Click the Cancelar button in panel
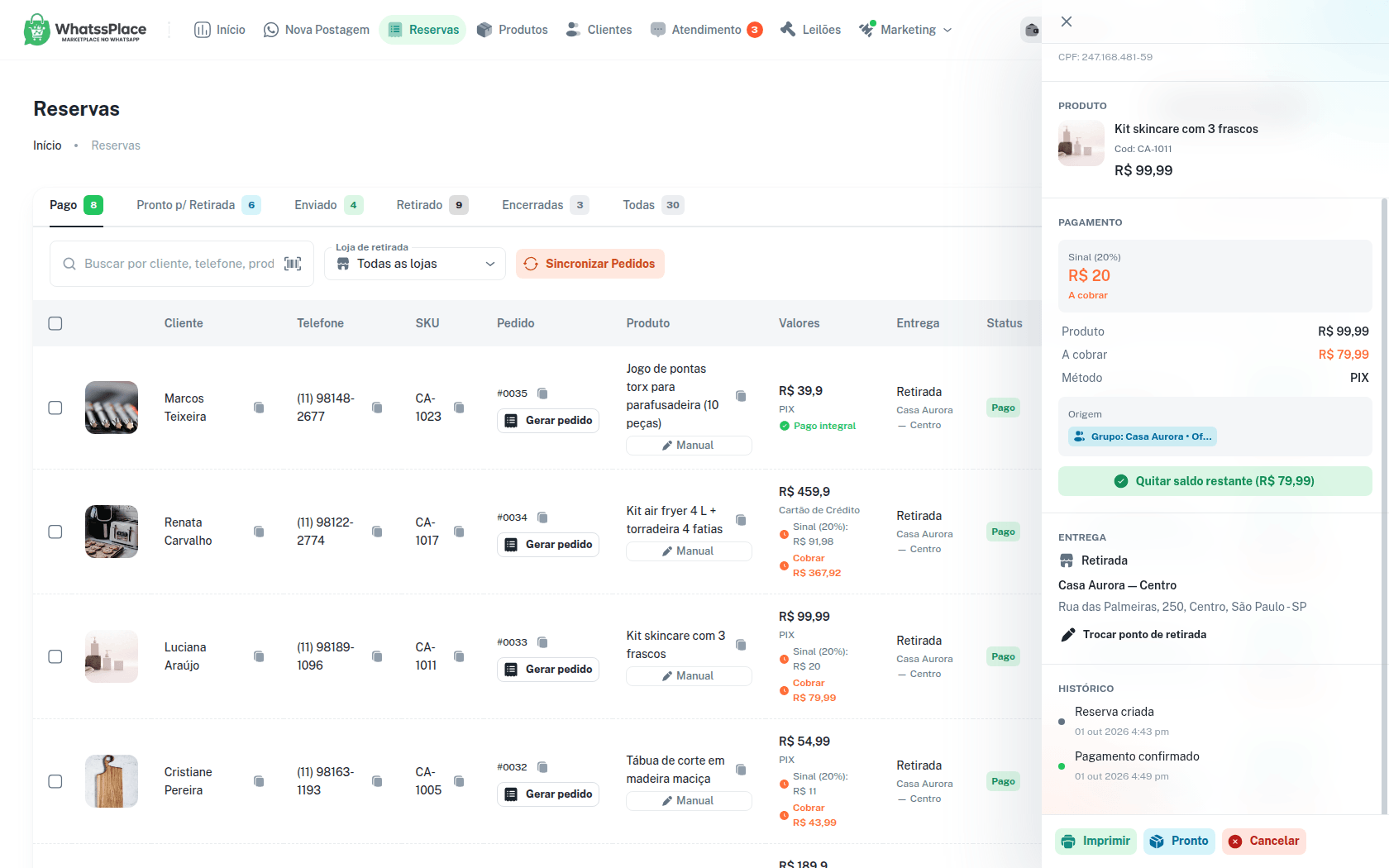This screenshot has height=868, width=1389. pos(1264,841)
